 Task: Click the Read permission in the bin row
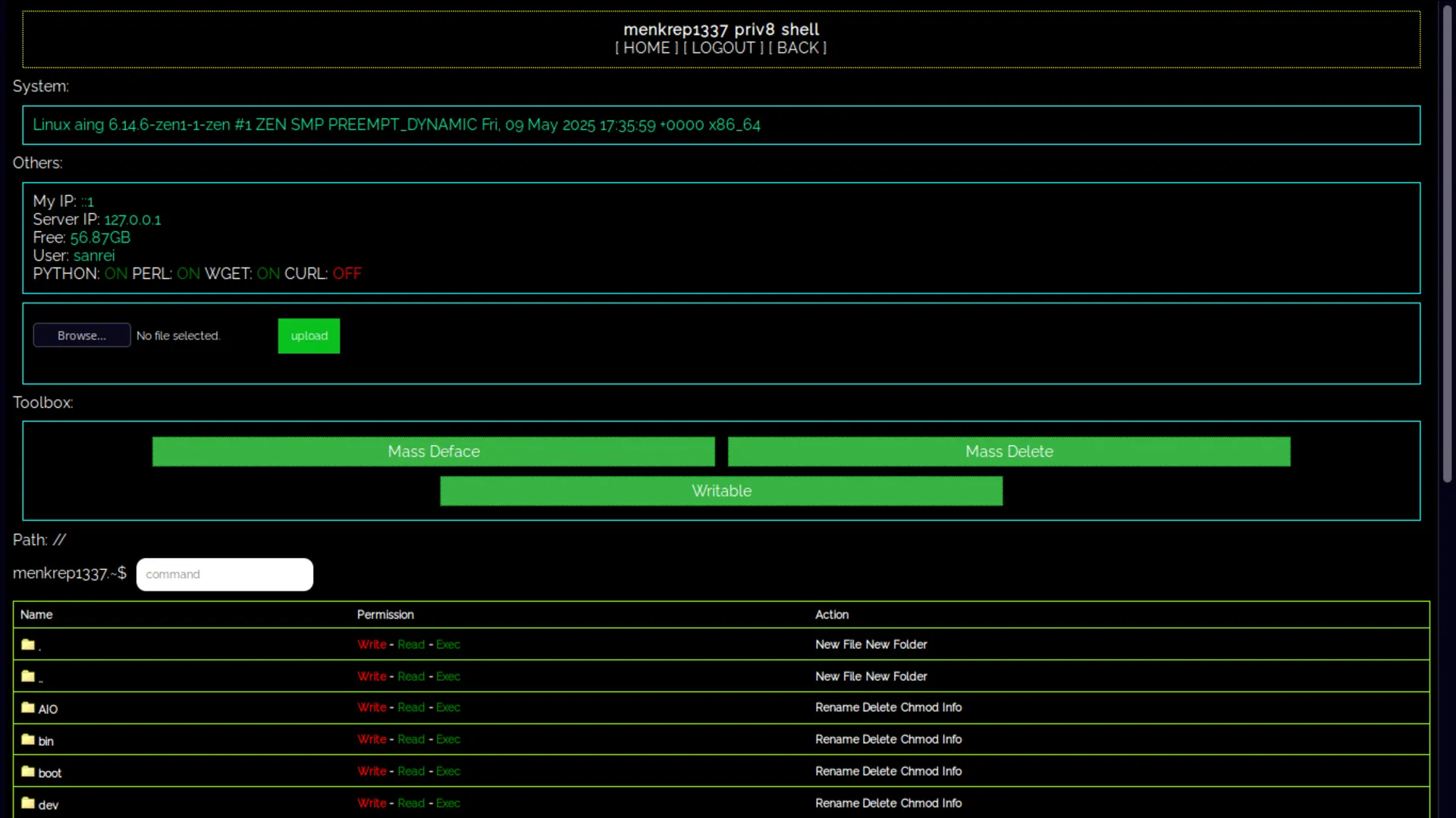tap(411, 739)
